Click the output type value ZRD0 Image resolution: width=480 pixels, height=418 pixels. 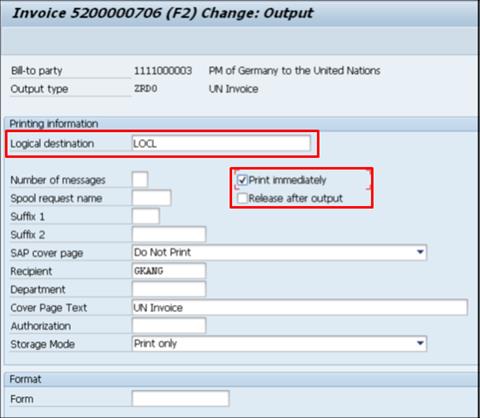[145, 89]
